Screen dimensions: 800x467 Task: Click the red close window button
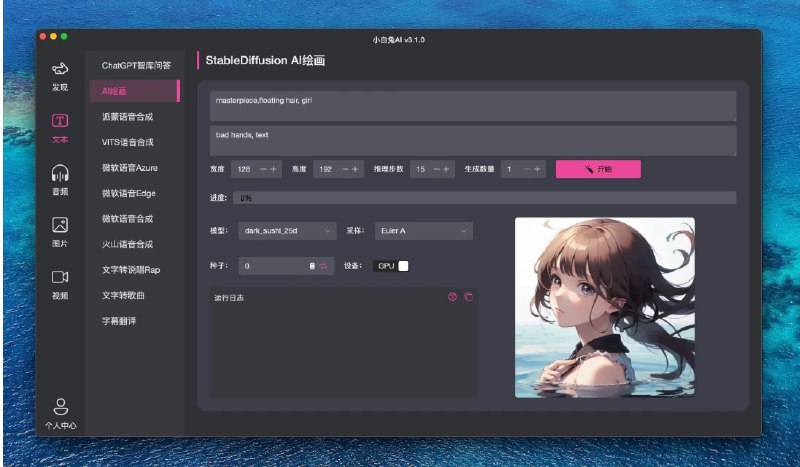pyautogui.click(x=43, y=36)
